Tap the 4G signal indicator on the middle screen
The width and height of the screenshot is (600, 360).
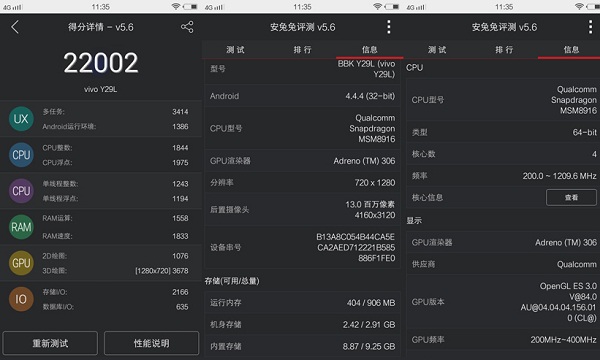(x=214, y=7)
